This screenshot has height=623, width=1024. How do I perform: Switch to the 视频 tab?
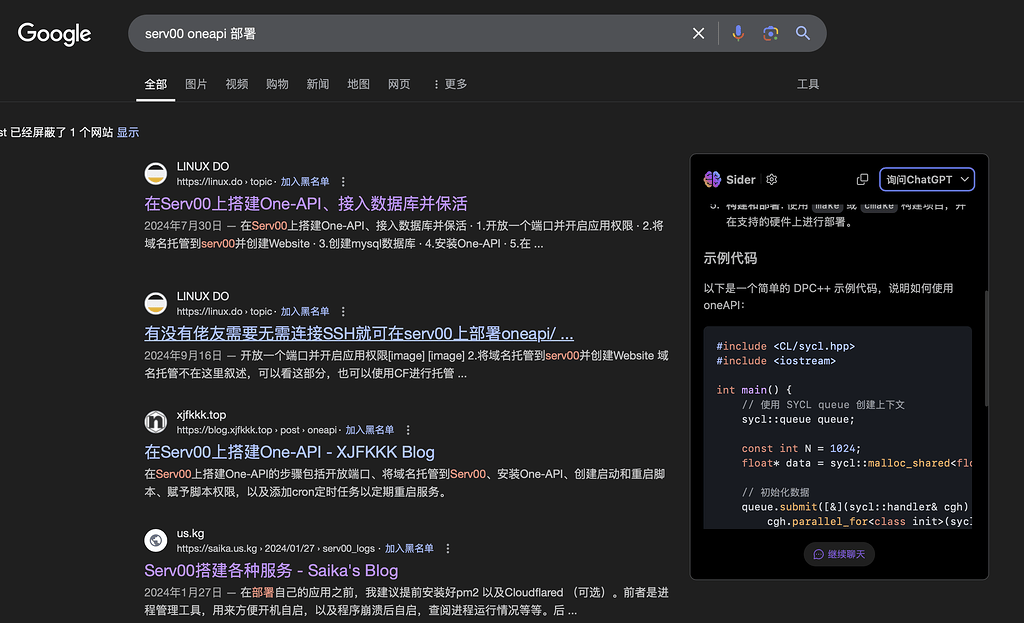tap(236, 84)
